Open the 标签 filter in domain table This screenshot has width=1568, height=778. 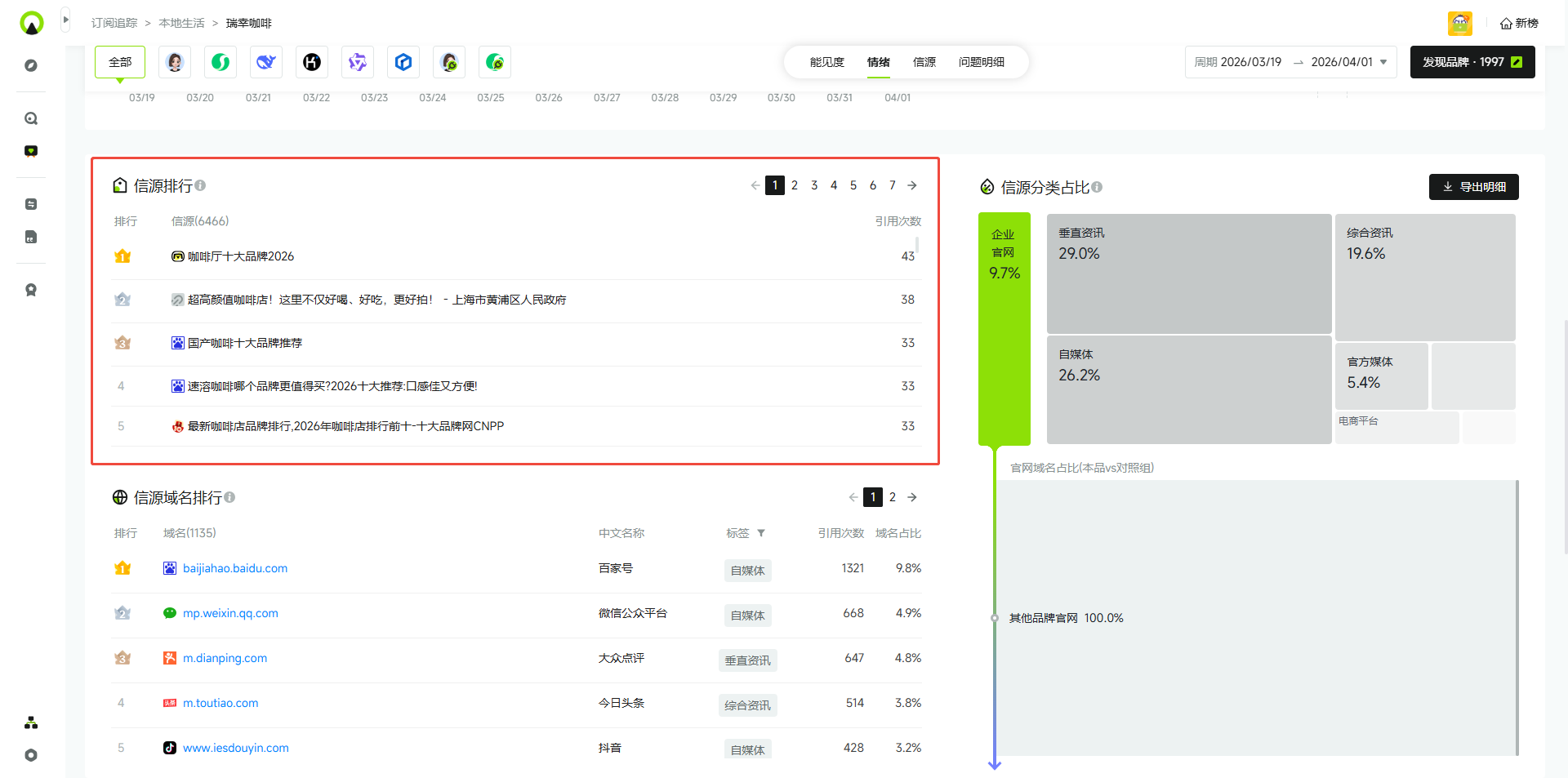click(x=760, y=533)
